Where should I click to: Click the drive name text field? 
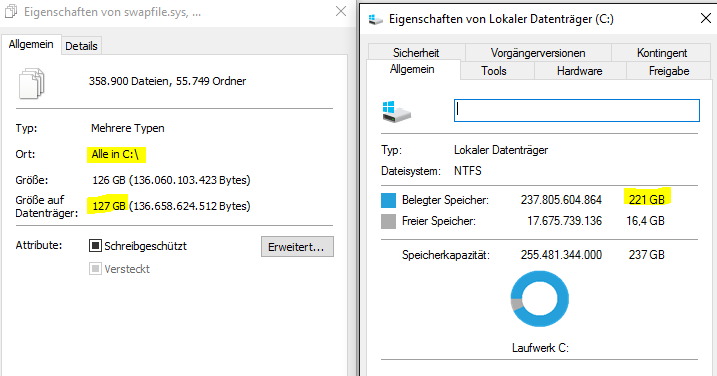pyautogui.click(x=577, y=110)
